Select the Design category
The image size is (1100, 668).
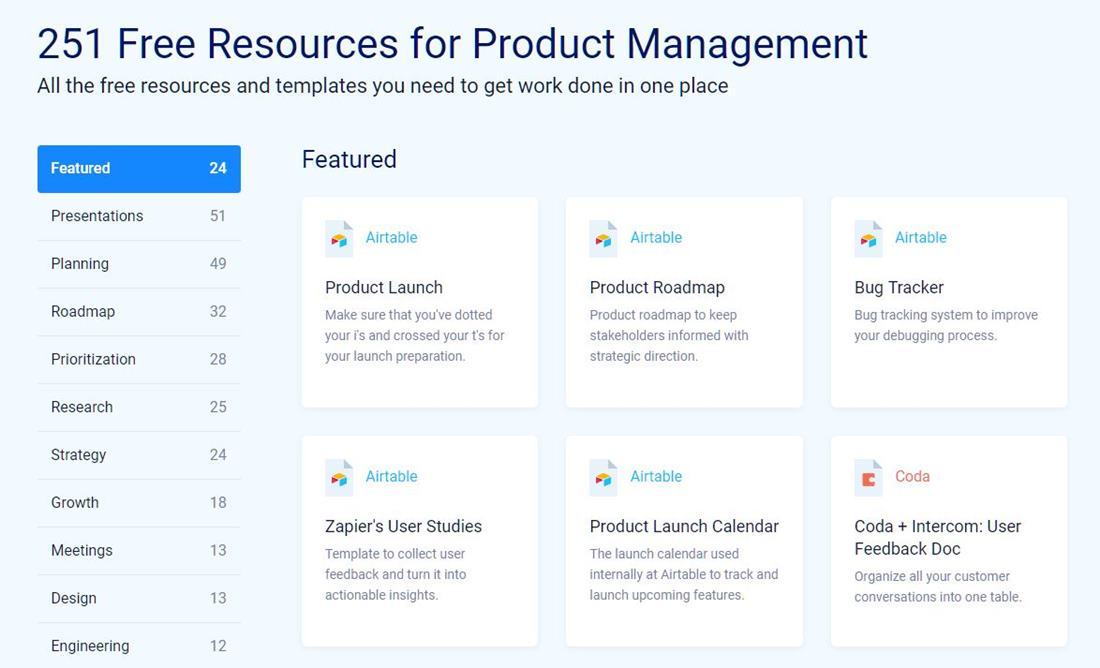tap(139, 598)
